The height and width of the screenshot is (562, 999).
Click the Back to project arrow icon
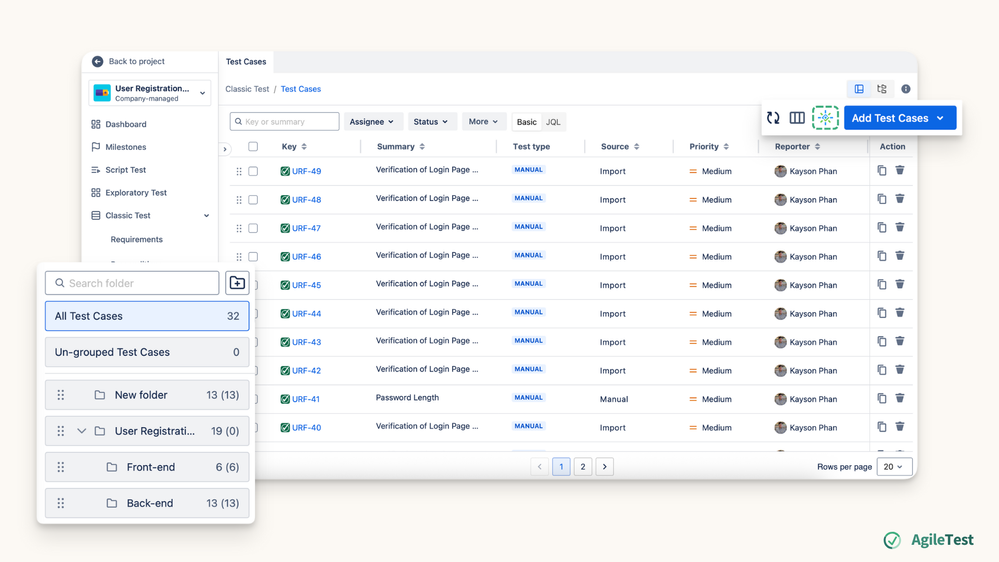[97, 61]
